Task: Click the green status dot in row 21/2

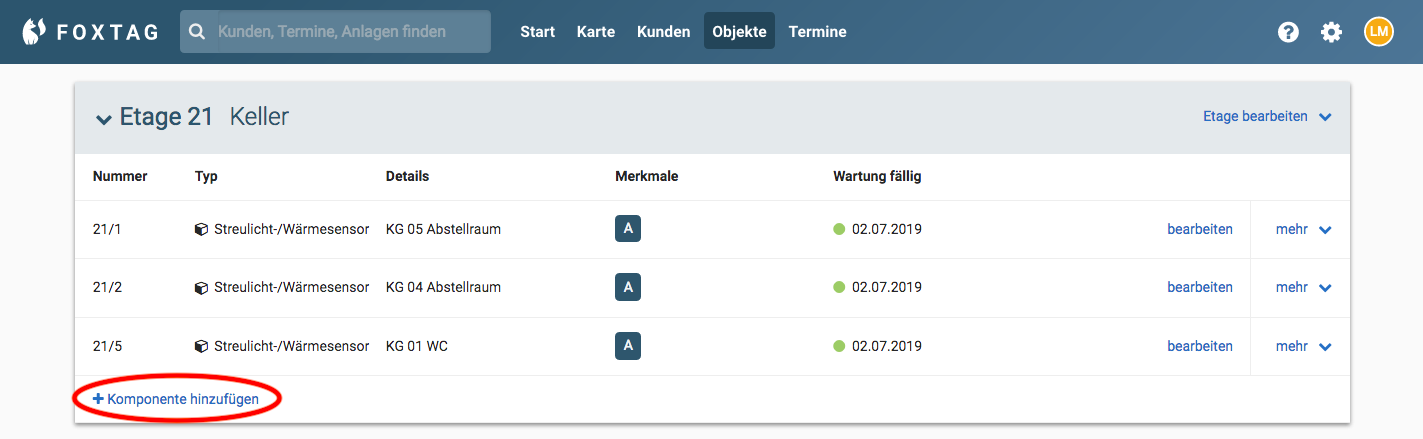Action: pyautogui.click(x=839, y=288)
